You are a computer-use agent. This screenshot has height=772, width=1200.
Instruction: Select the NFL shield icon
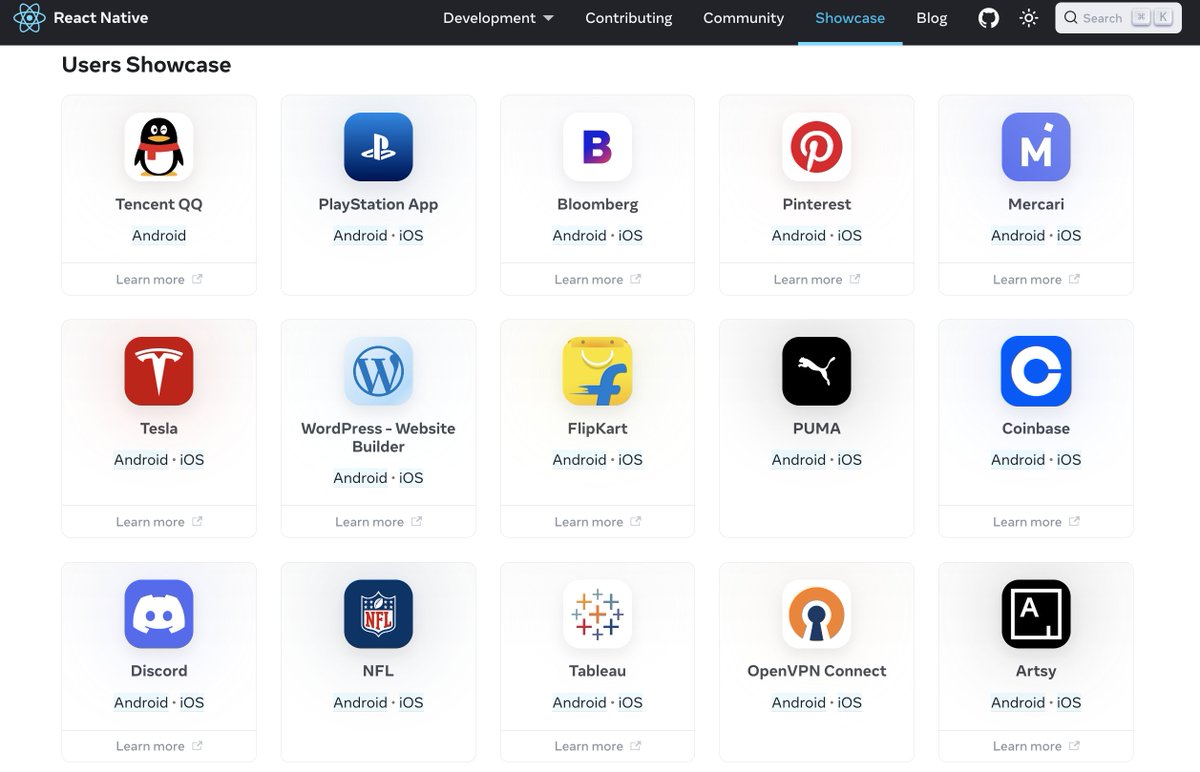pyautogui.click(x=378, y=614)
